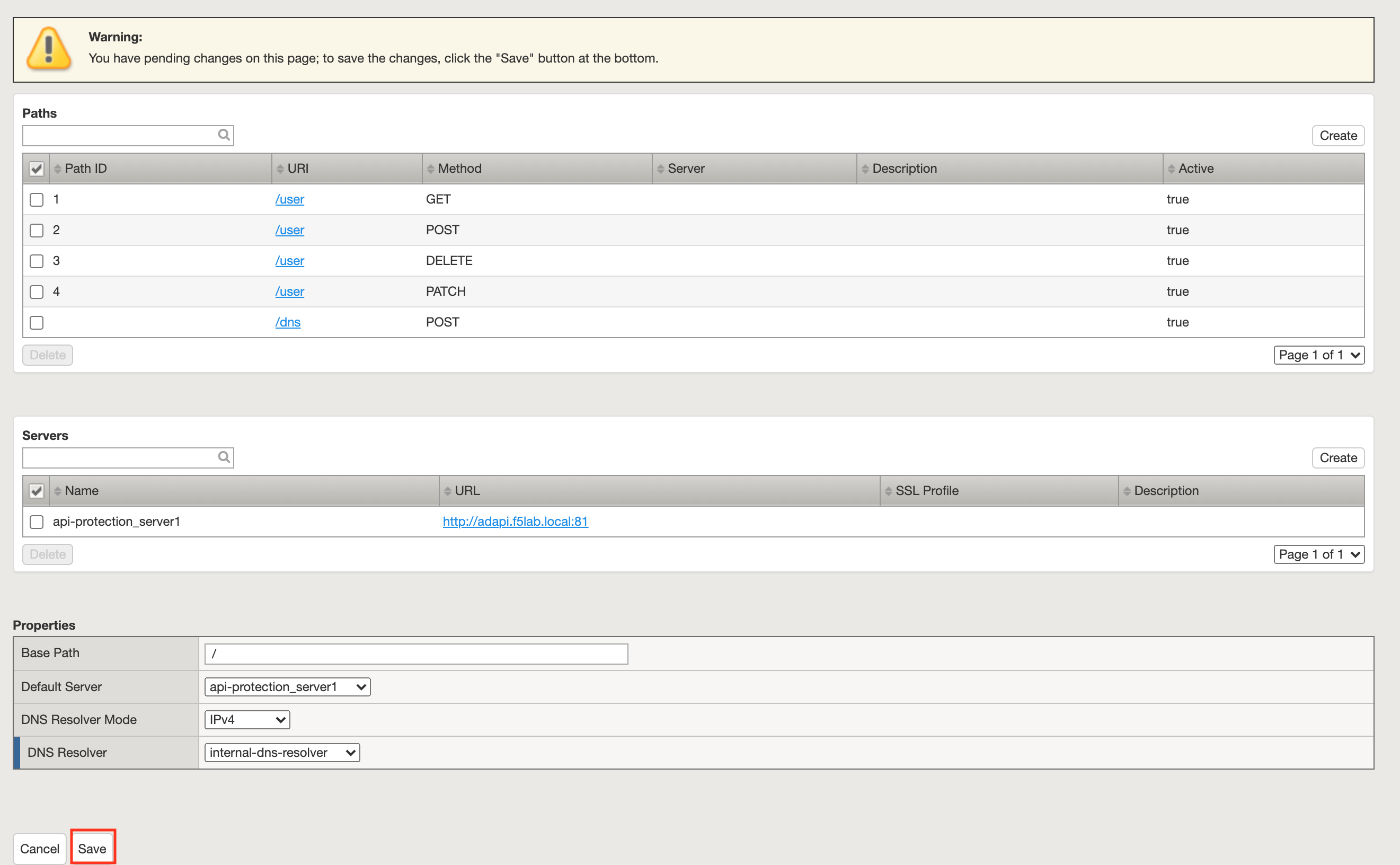Click Create button in Servers section
1400x865 pixels.
tap(1337, 457)
